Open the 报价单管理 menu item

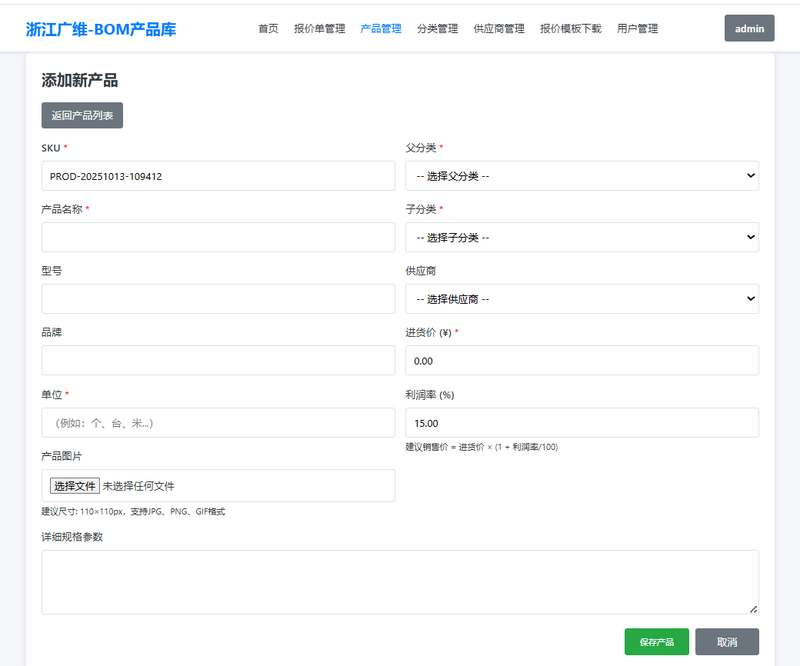point(319,29)
